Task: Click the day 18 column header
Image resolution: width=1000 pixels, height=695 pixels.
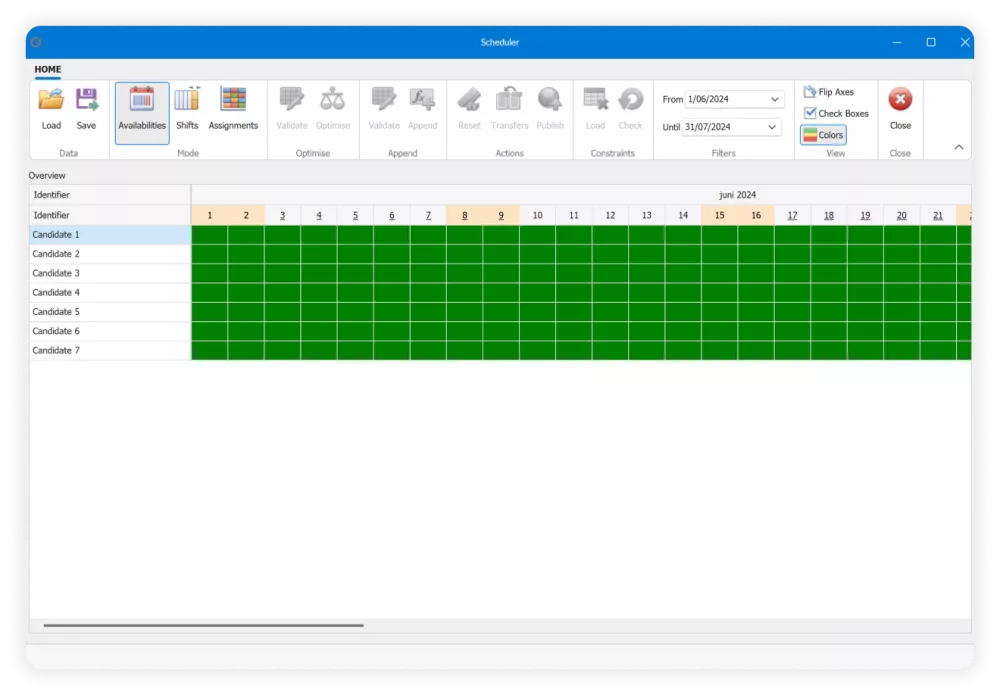Action: (x=828, y=216)
